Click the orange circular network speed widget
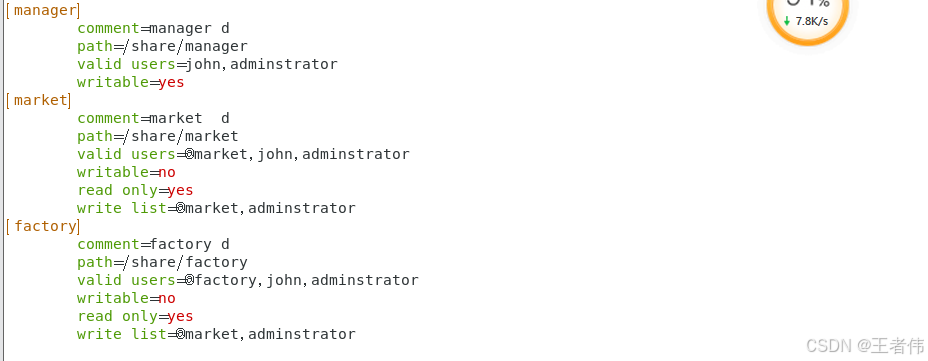 (x=808, y=18)
